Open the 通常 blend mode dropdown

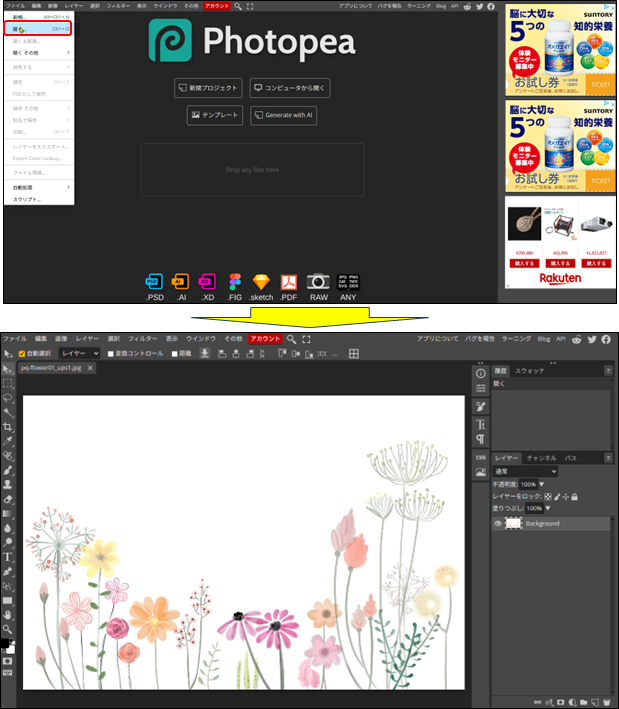pos(525,471)
